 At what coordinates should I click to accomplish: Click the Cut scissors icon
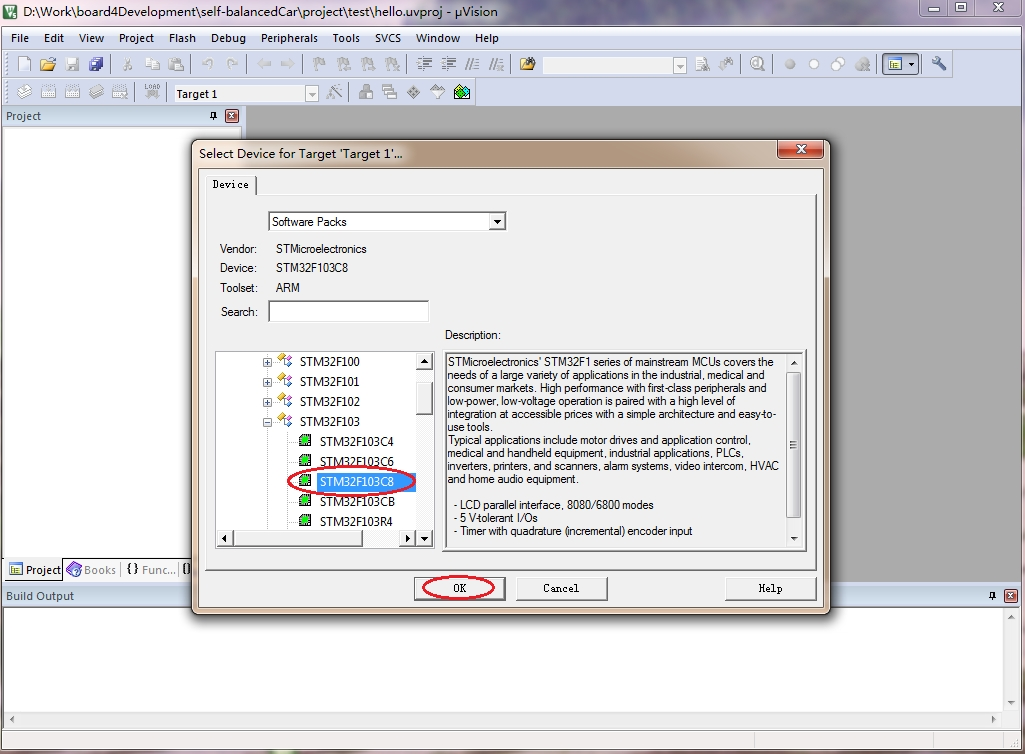tap(127, 64)
